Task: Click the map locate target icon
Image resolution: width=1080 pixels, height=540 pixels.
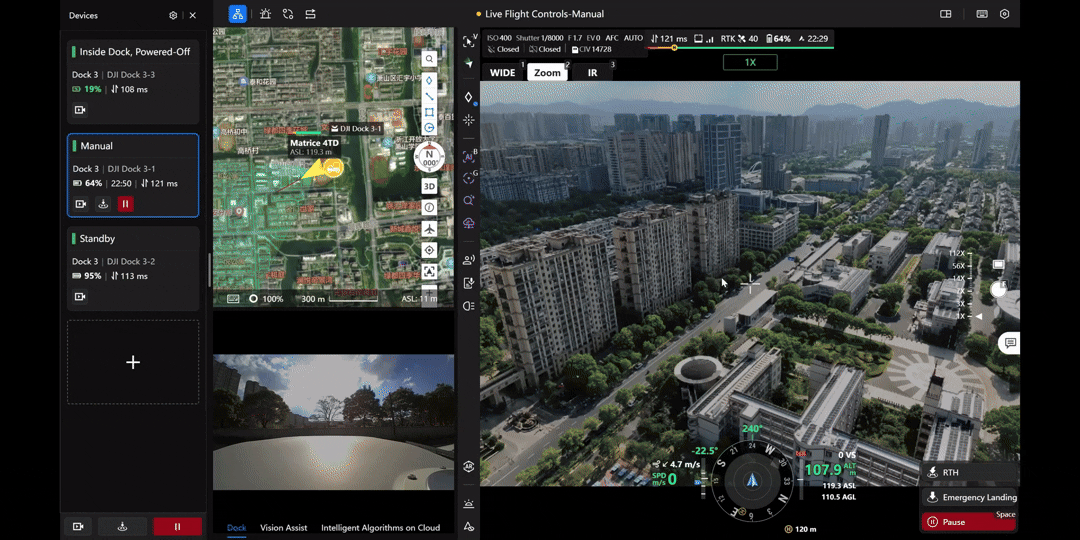Action: pyautogui.click(x=429, y=250)
